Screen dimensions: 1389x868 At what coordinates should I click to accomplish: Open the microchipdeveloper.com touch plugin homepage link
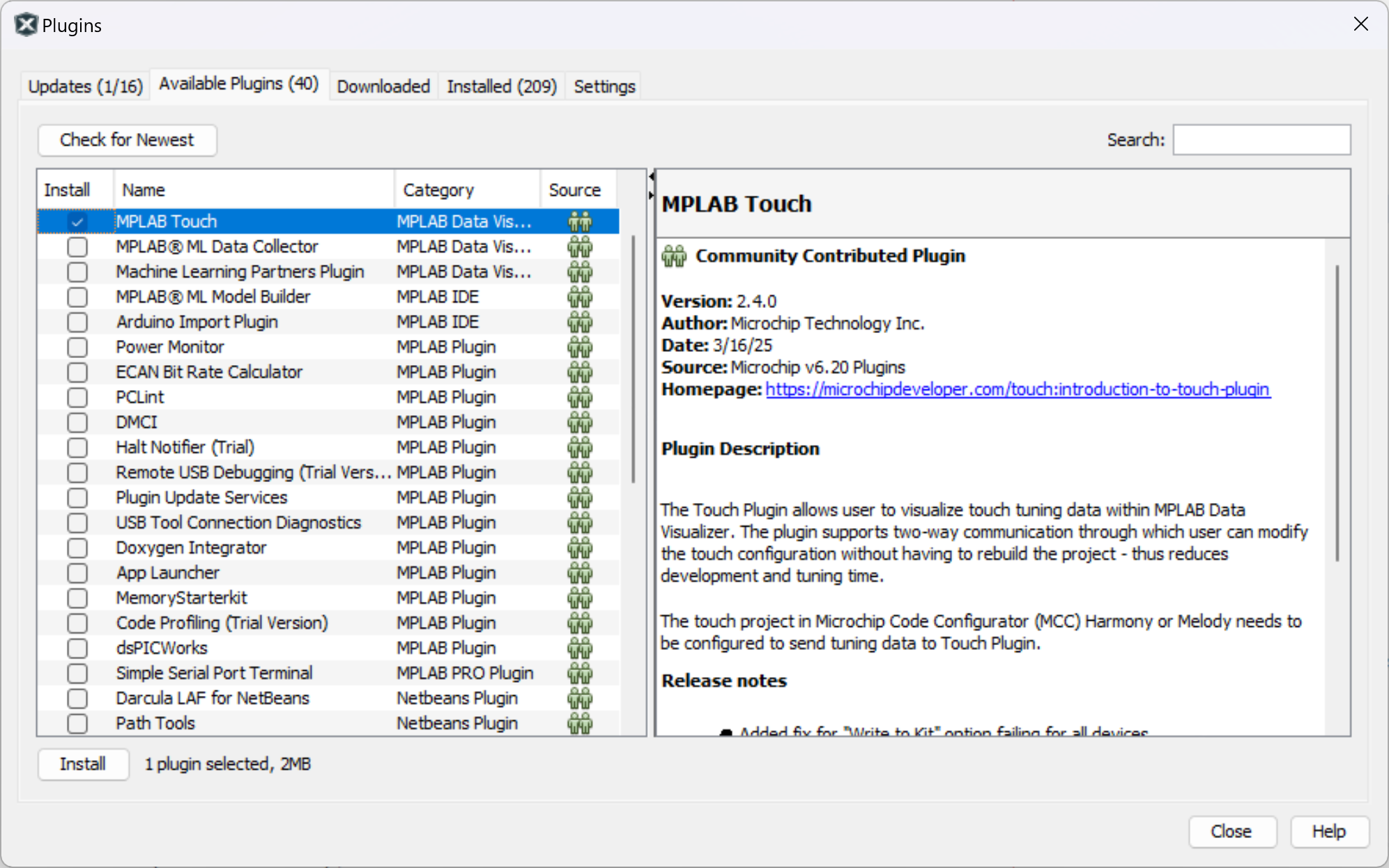(x=1018, y=389)
